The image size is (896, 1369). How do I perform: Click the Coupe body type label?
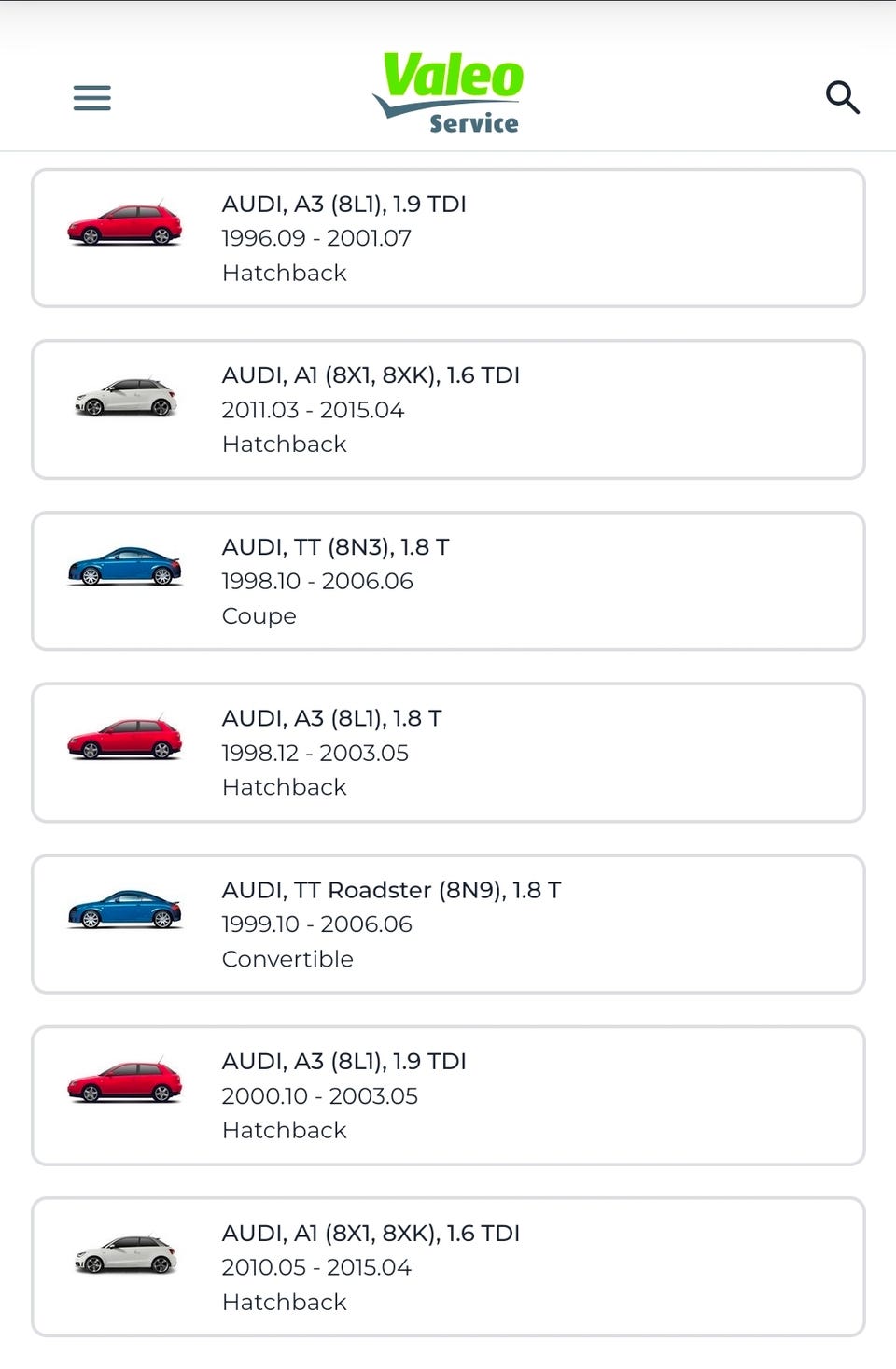click(259, 616)
